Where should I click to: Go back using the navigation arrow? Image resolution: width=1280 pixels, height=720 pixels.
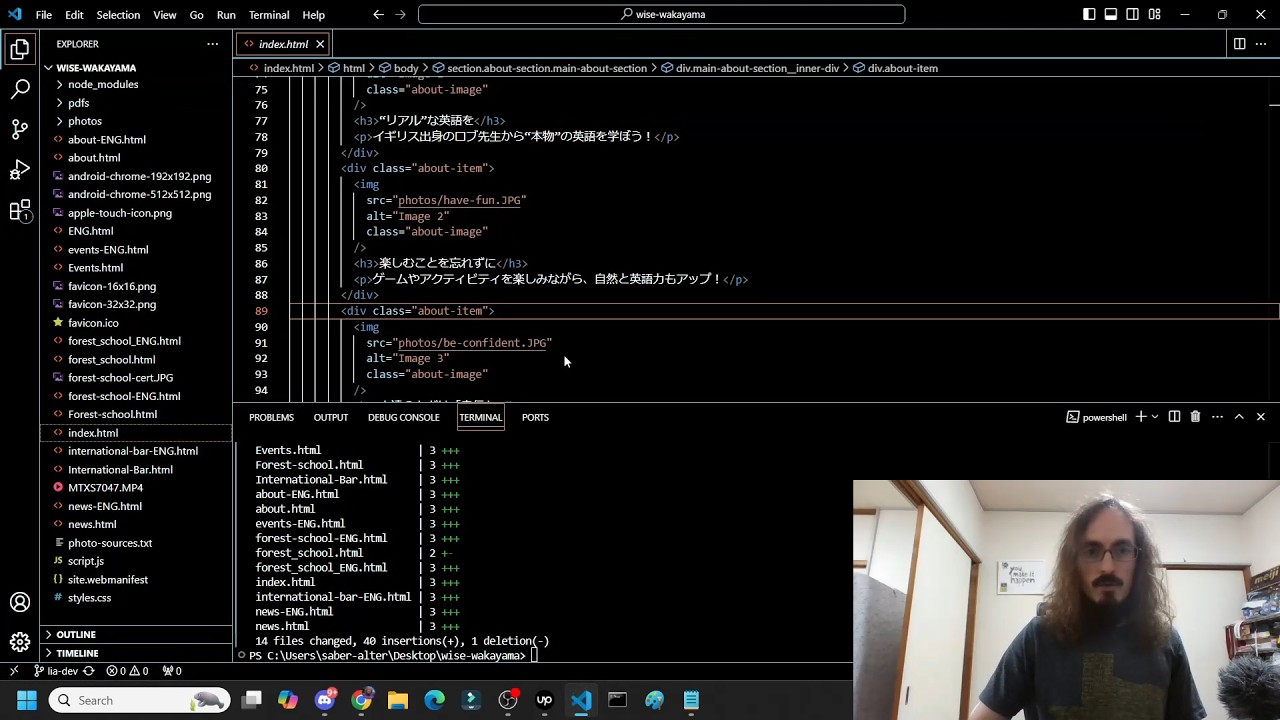tap(378, 15)
